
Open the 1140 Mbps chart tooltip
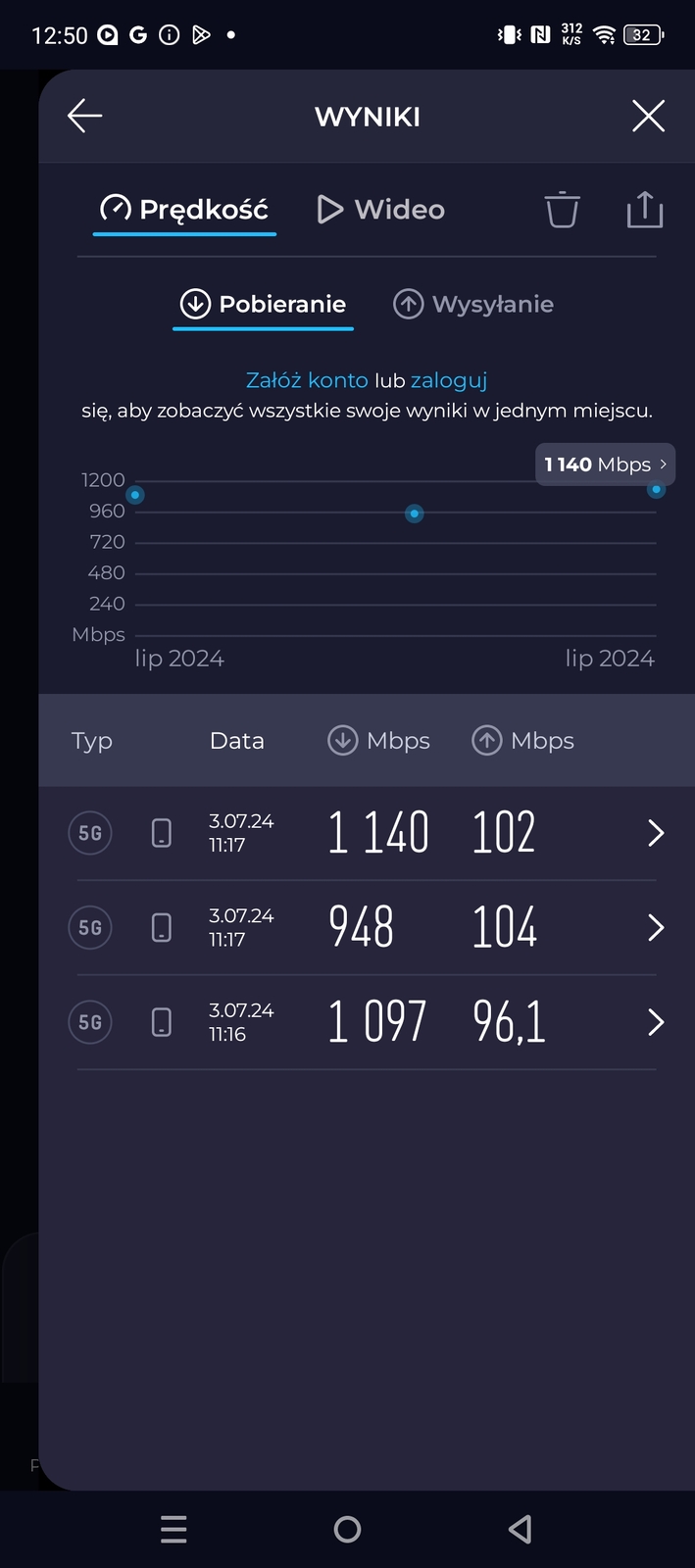pos(606,465)
